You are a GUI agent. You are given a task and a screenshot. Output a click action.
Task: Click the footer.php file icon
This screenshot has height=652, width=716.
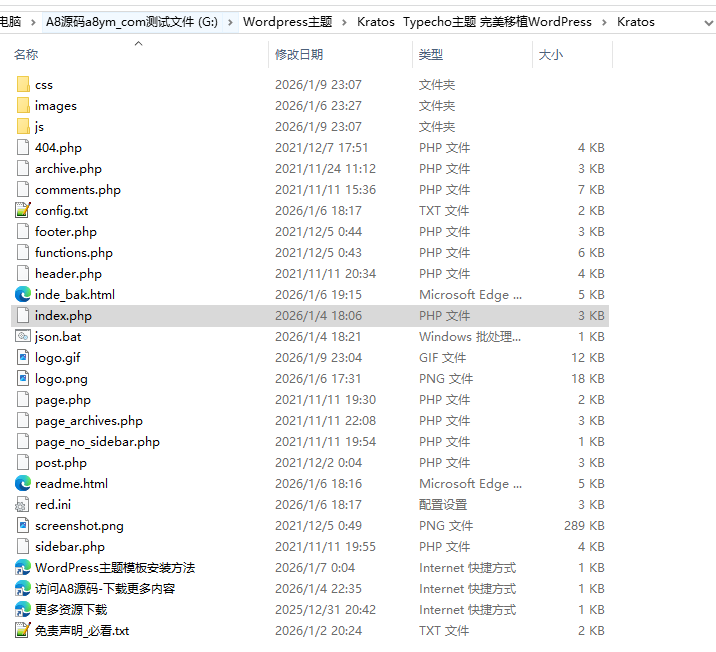click(x=23, y=231)
